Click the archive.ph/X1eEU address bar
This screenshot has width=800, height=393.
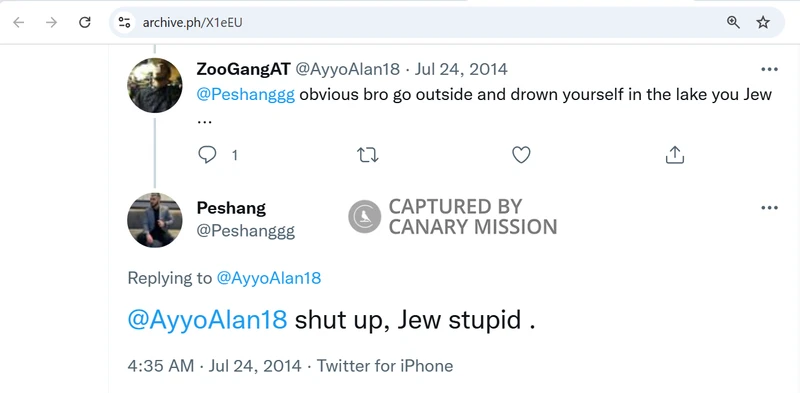click(x=429, y=22)
